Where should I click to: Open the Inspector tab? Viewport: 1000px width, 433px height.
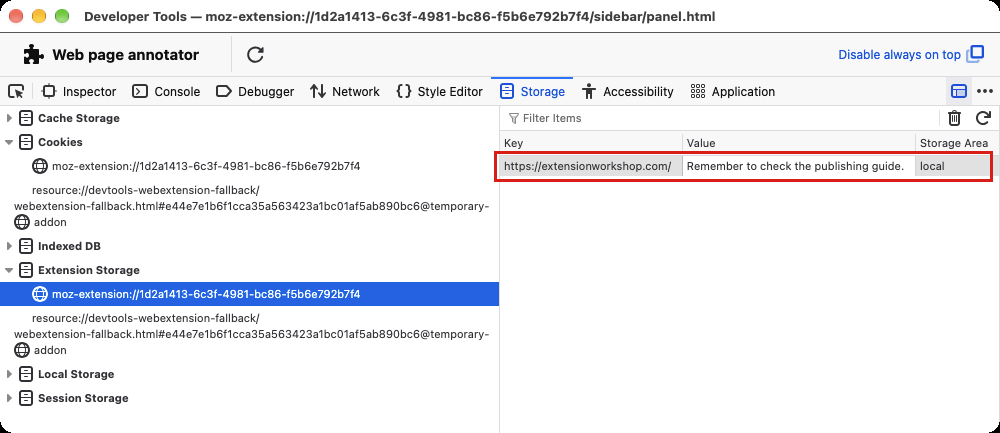point(79,92)
